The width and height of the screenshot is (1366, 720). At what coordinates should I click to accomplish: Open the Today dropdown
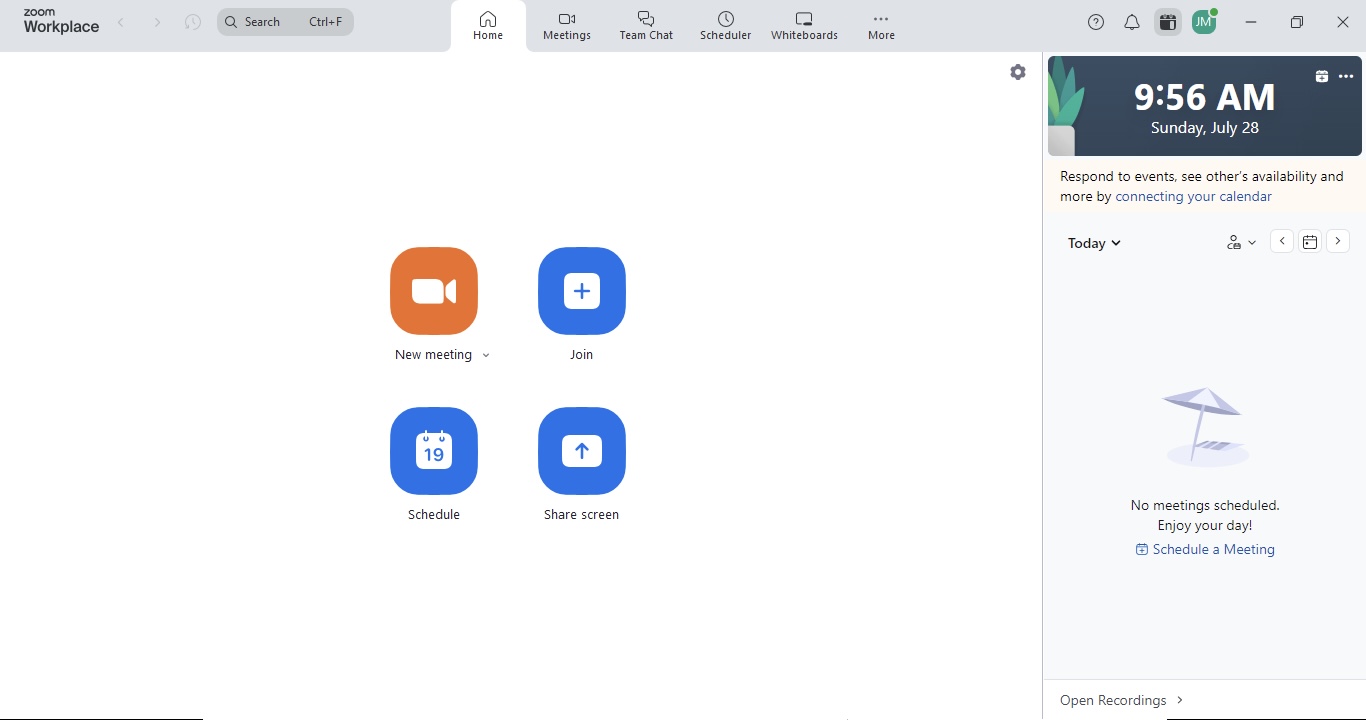(x=1094, y=243)
